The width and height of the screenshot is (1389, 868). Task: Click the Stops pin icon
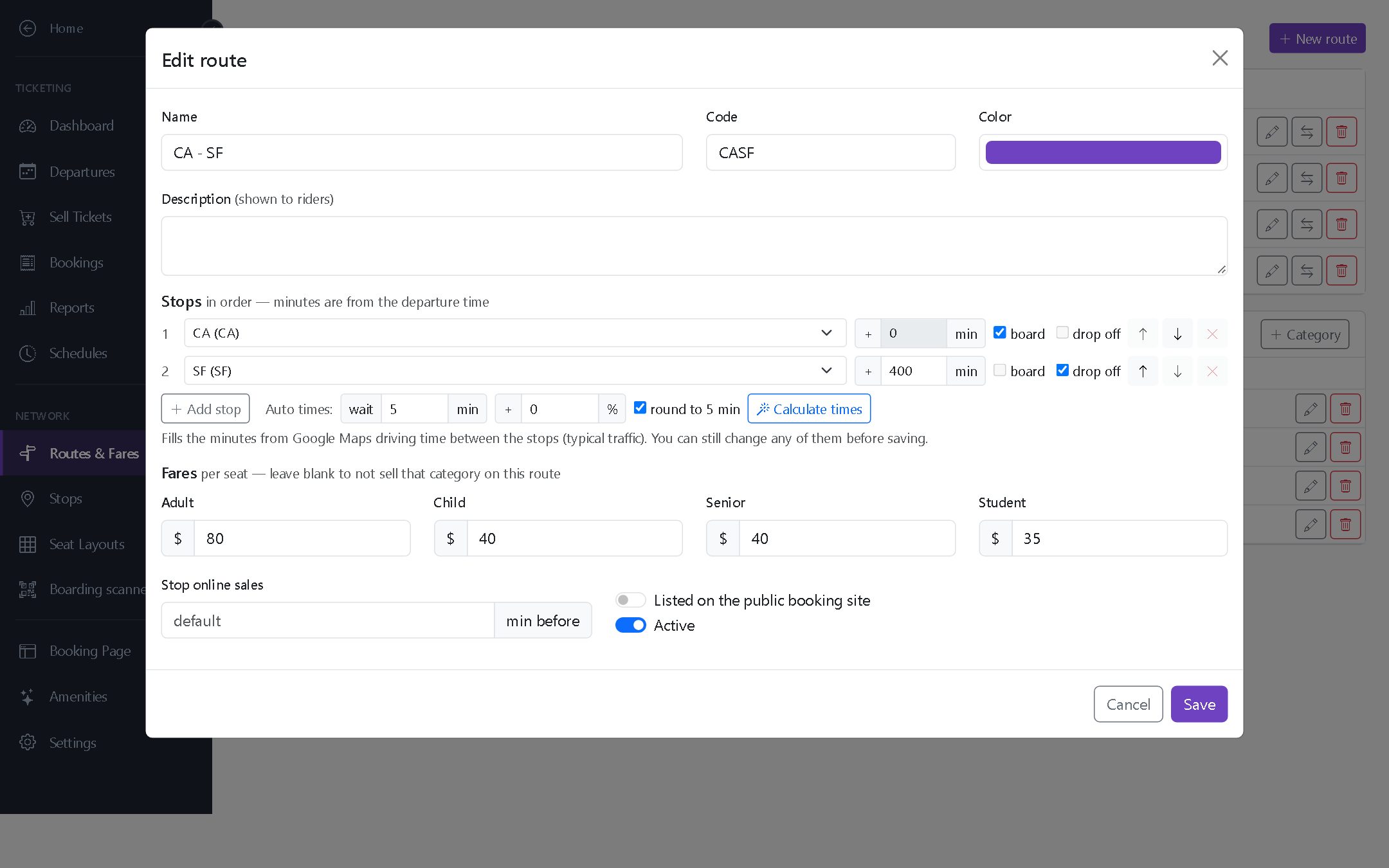(x=28, y=498)
